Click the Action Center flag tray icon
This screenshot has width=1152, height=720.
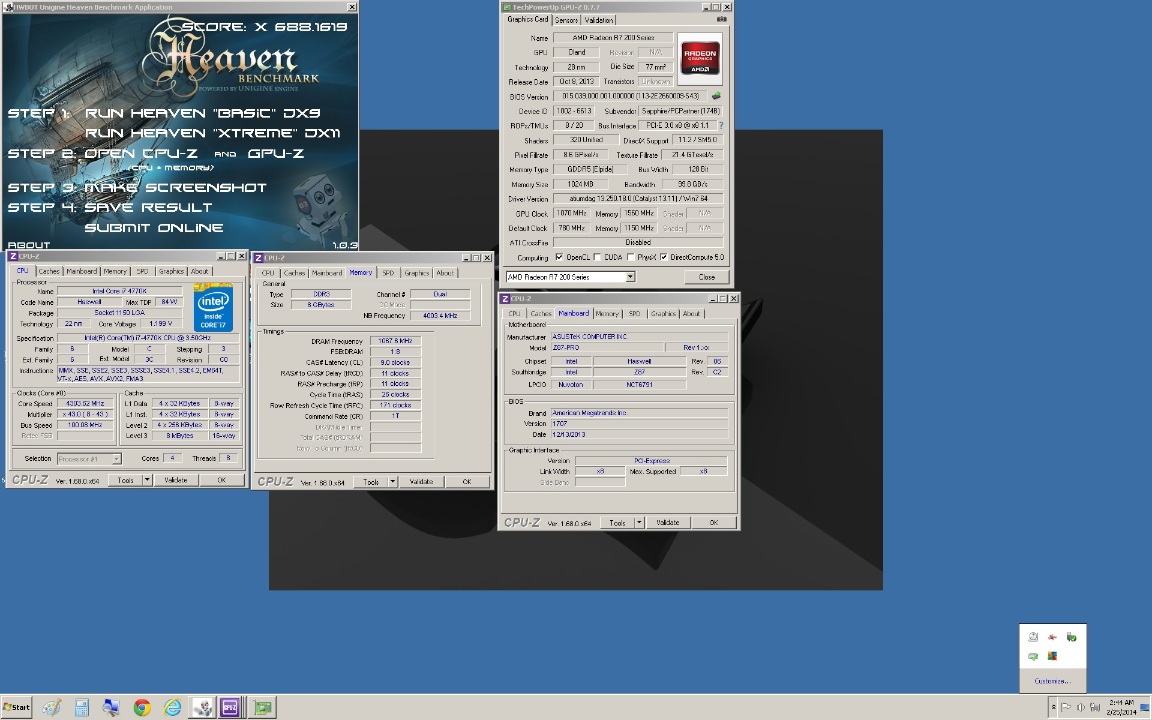coord(1066,707)
